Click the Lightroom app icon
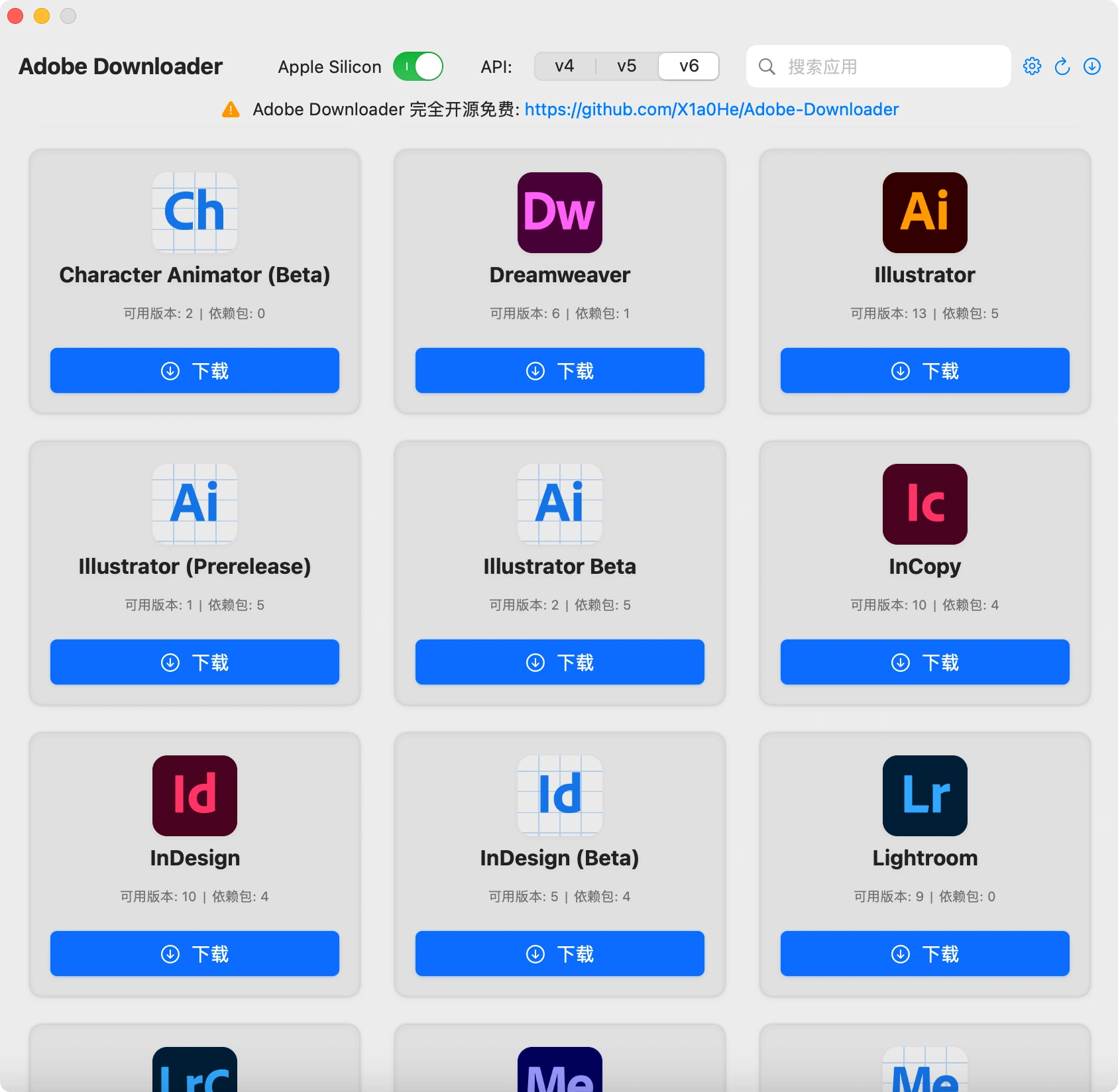1118x1092 pixels. pyautogui.click(x=925, y=796)
